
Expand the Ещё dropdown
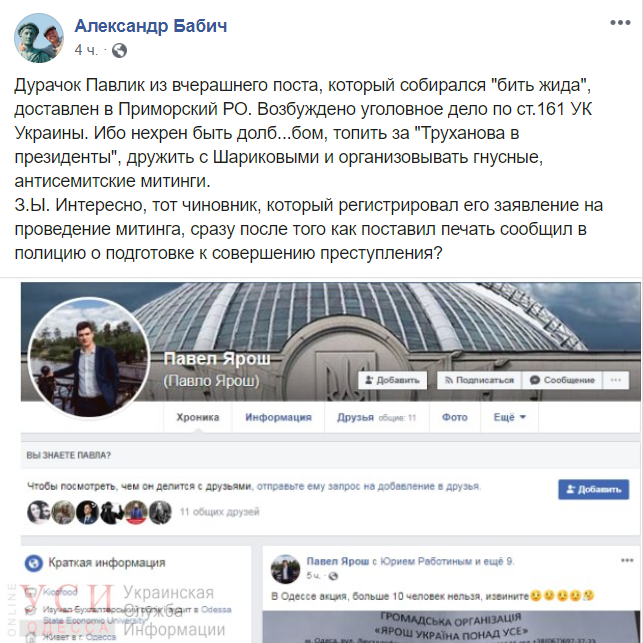tap(509, 417)
